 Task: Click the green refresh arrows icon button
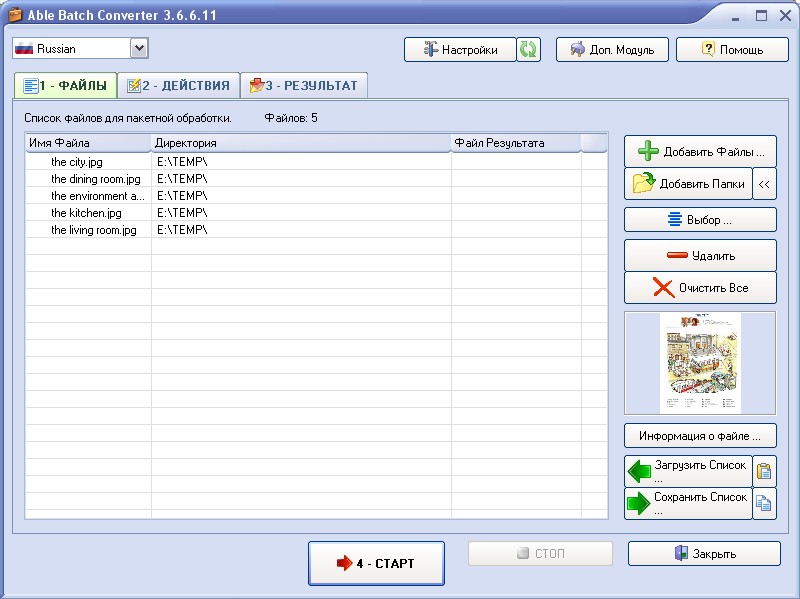(x=529, y=49)
